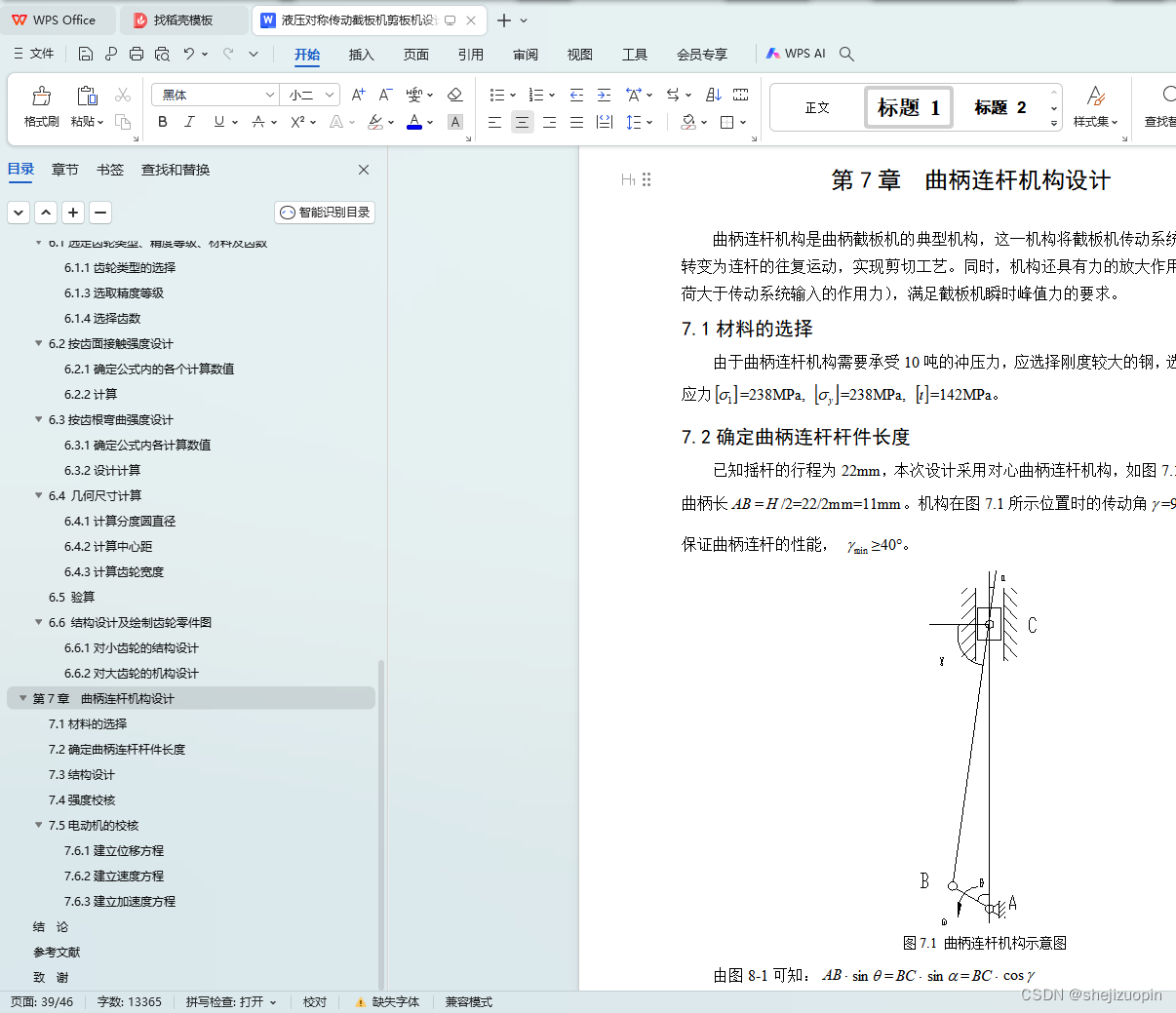Align paragraph right
Viewport: 1176px width, 1013px height.
click(x=550, y=122)
